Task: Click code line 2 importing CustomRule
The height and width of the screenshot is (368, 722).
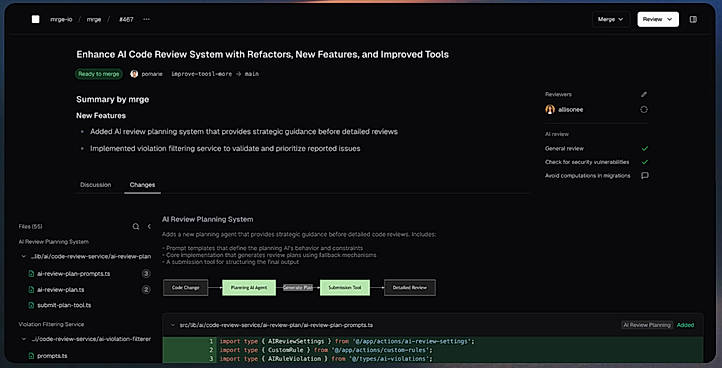Action: click(326, 350)
